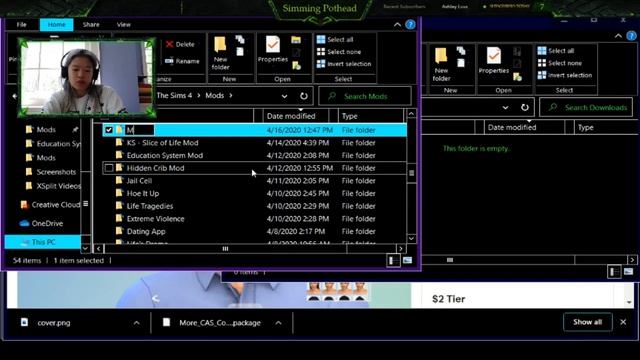Click Invert selection in the Downloads window
Screen dimensions: 640x360
point(565,75)
